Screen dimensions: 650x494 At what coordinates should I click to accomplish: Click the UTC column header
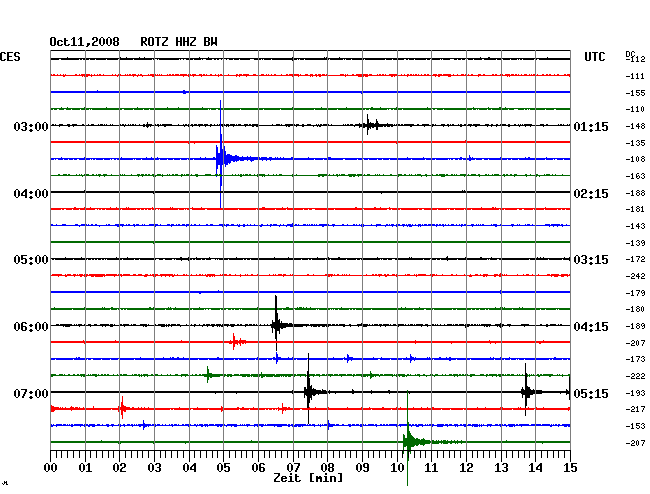595,57
